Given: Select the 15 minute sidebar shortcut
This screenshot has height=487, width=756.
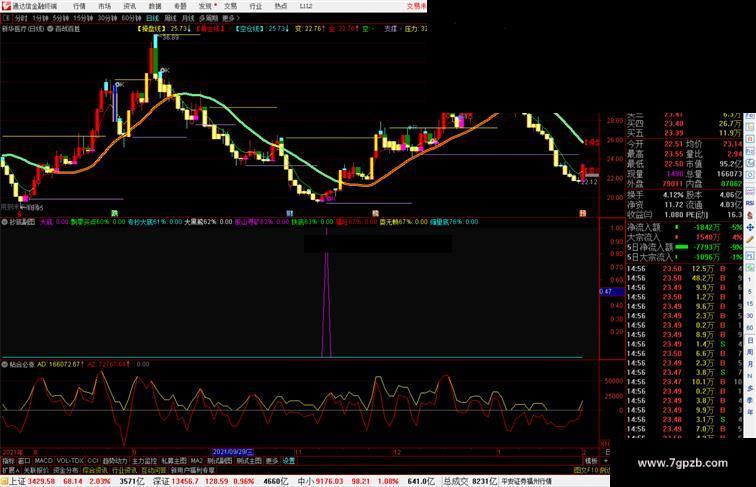Looking at the screenshot, I should (x=750, y=304).
